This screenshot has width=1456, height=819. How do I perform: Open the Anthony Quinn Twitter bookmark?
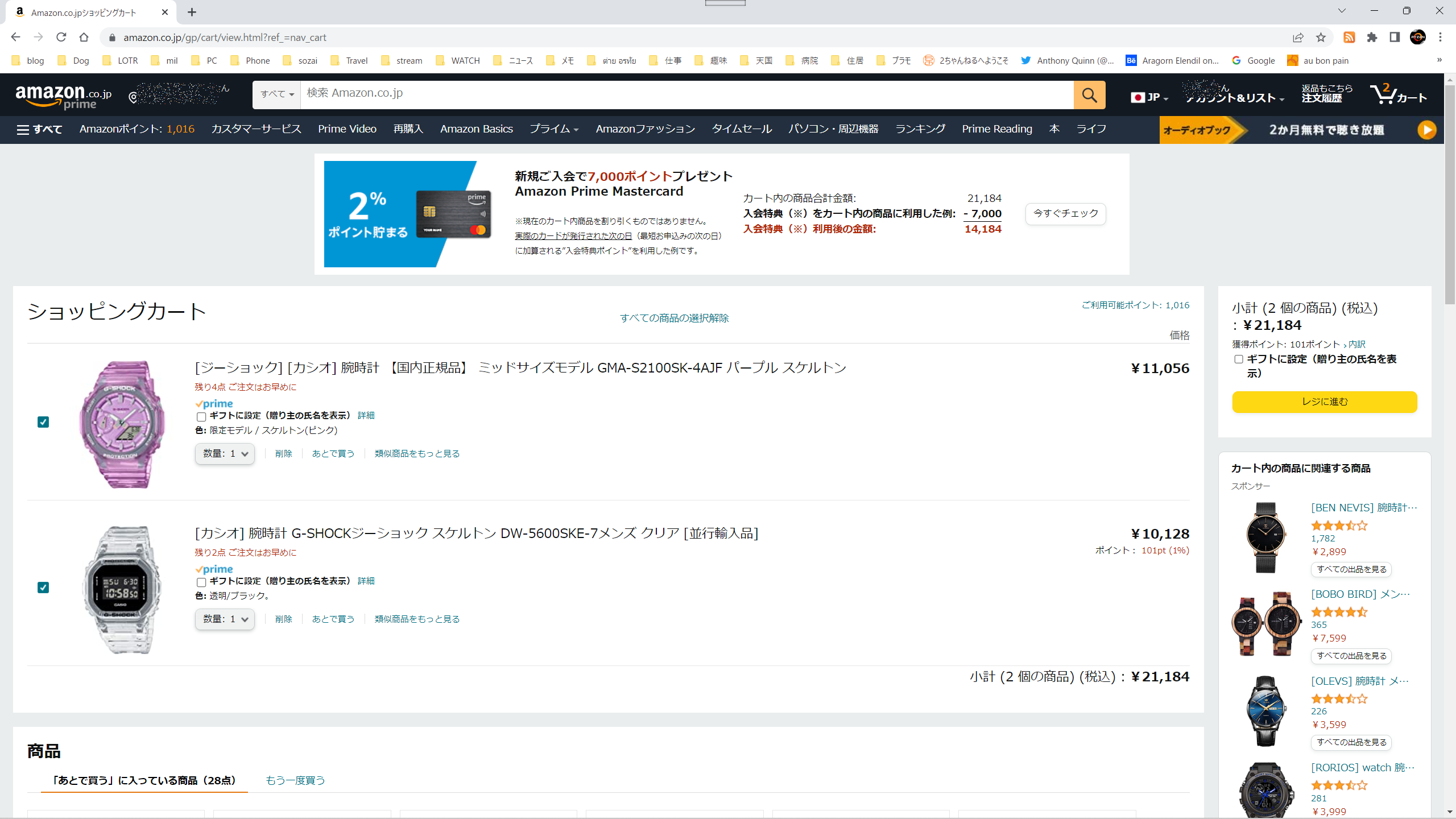[x=1068, y=60]
